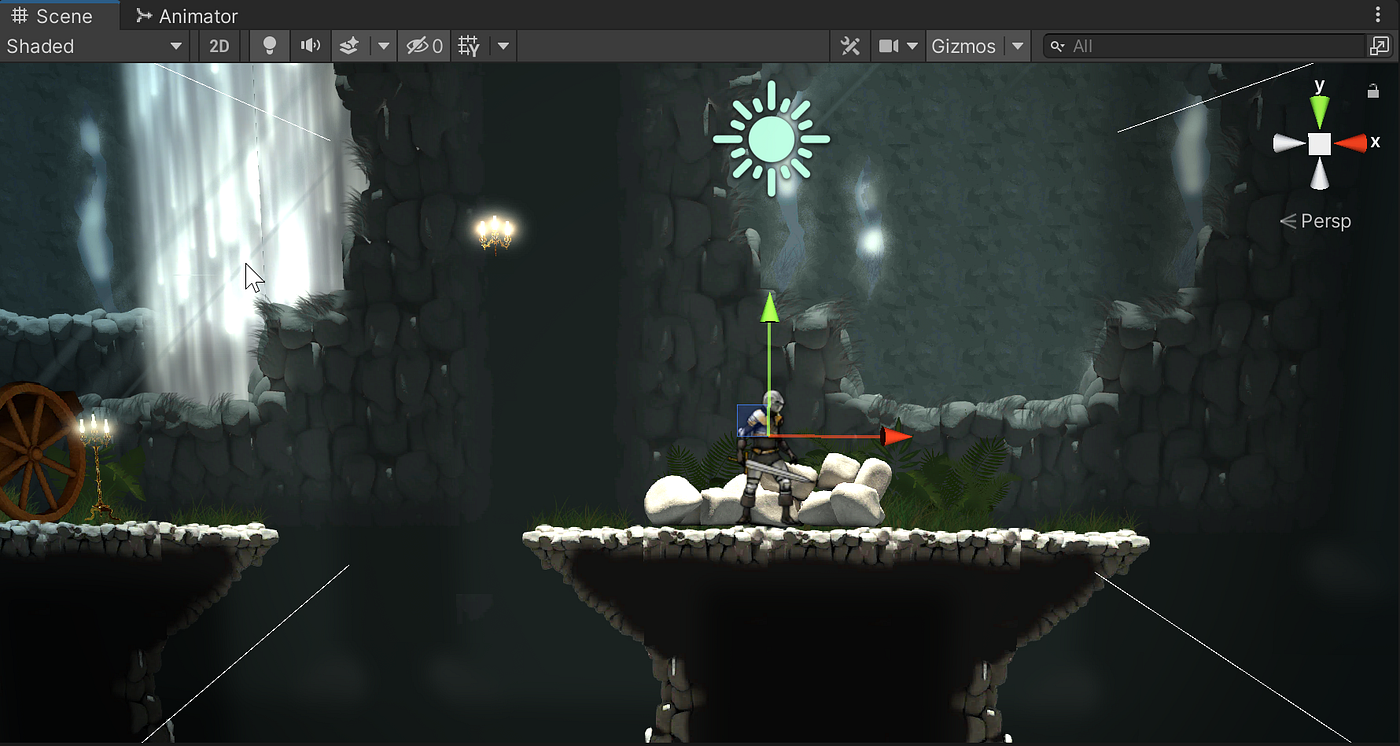Screen dimensions: 1400x746
Task: Open the component editor tools icon
Action: 850,46
